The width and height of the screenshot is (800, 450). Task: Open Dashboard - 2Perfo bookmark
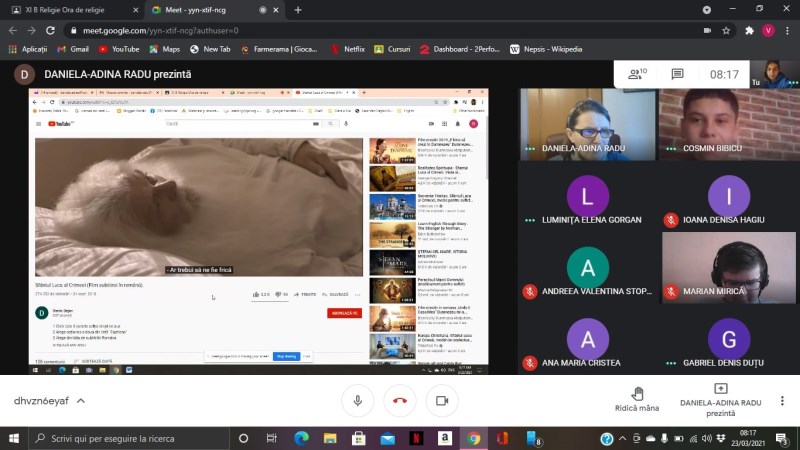pos(460,49)
